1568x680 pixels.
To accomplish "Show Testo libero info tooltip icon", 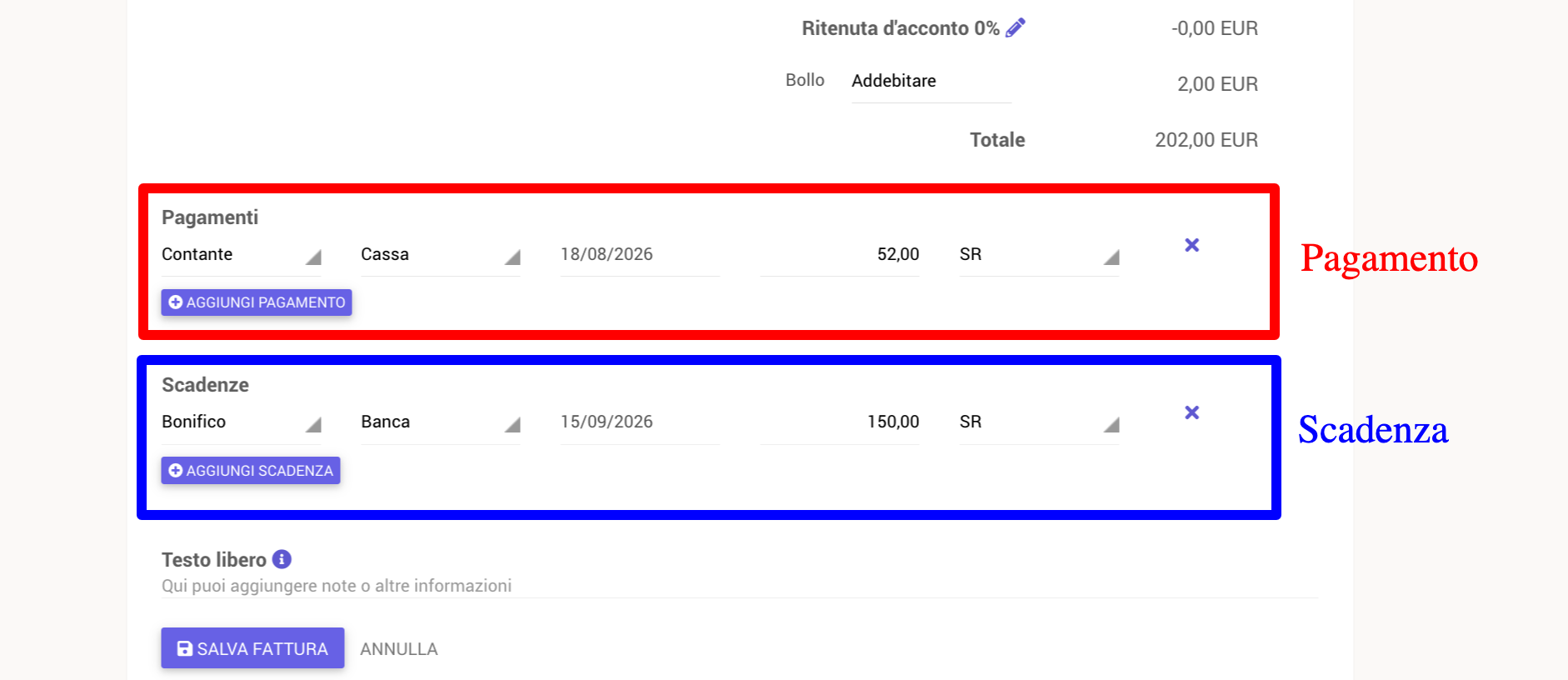I will [282, 559].
